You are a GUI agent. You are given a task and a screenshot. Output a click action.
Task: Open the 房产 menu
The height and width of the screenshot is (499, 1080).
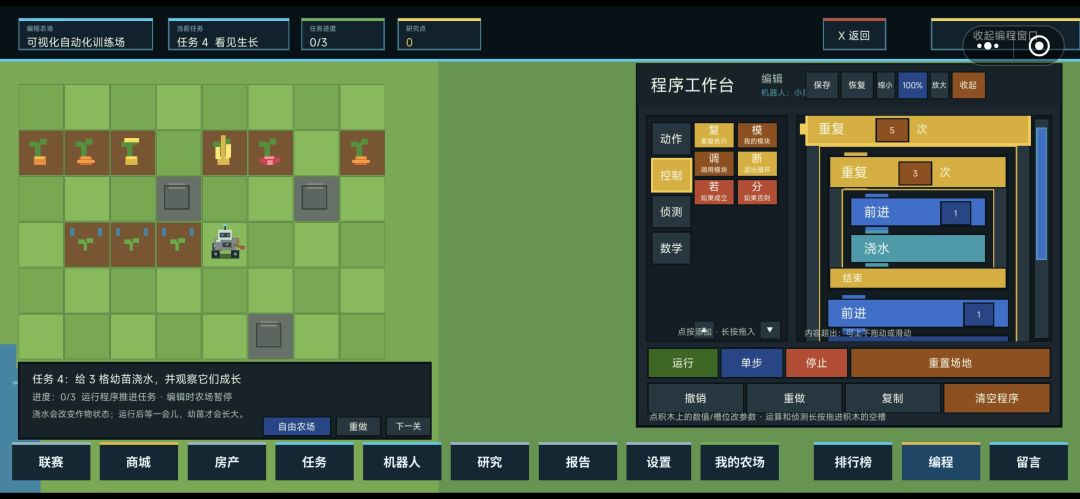point(227,462)
